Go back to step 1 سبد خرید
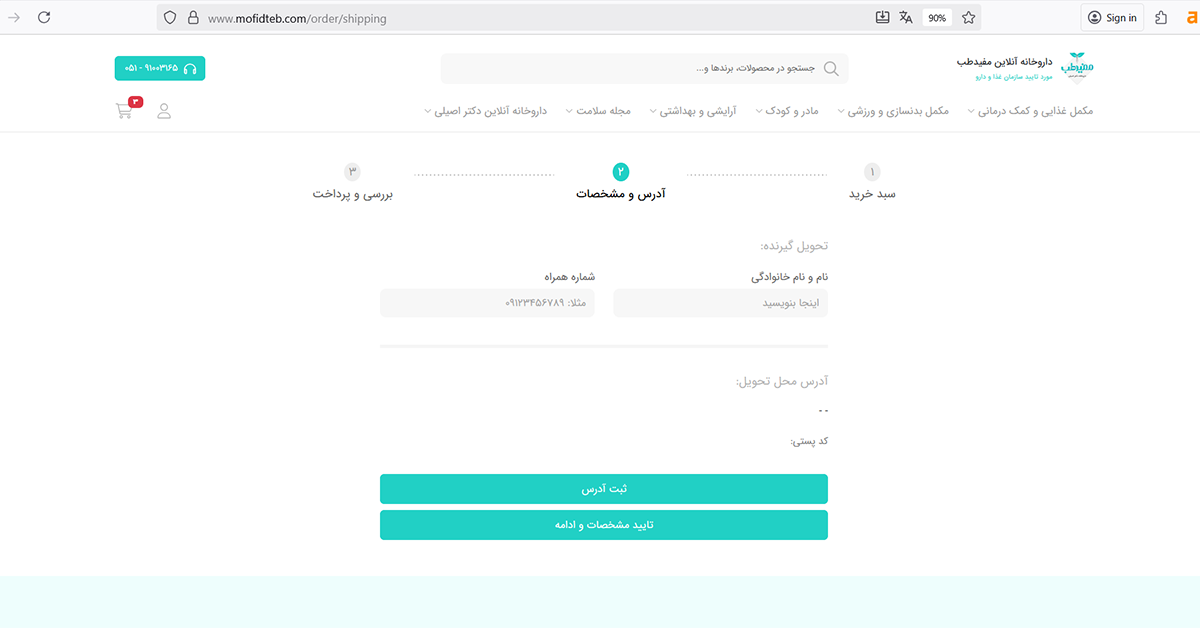The width and height of the screenshot is (1200, 628). [x=872, y=182]
